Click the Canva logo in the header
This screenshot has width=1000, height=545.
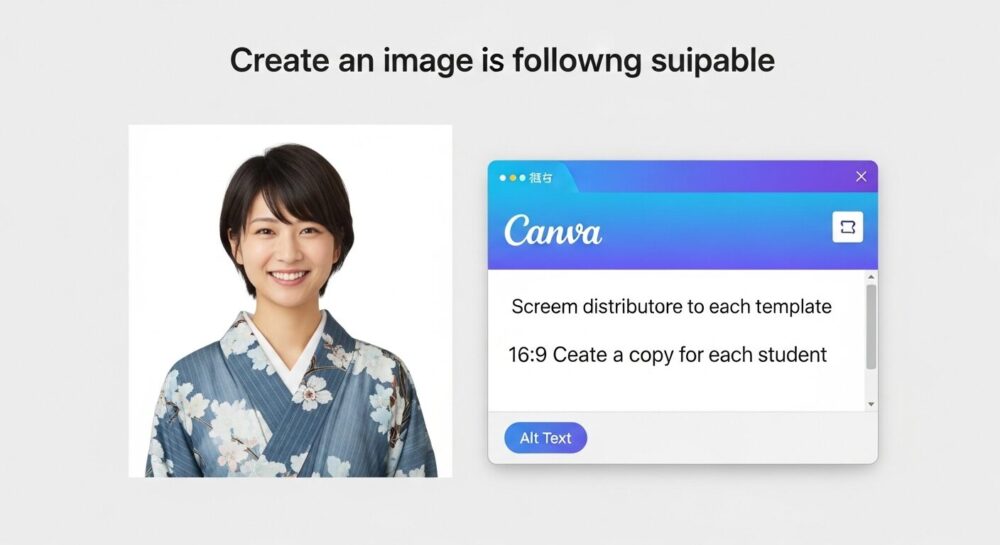[553, 230]
